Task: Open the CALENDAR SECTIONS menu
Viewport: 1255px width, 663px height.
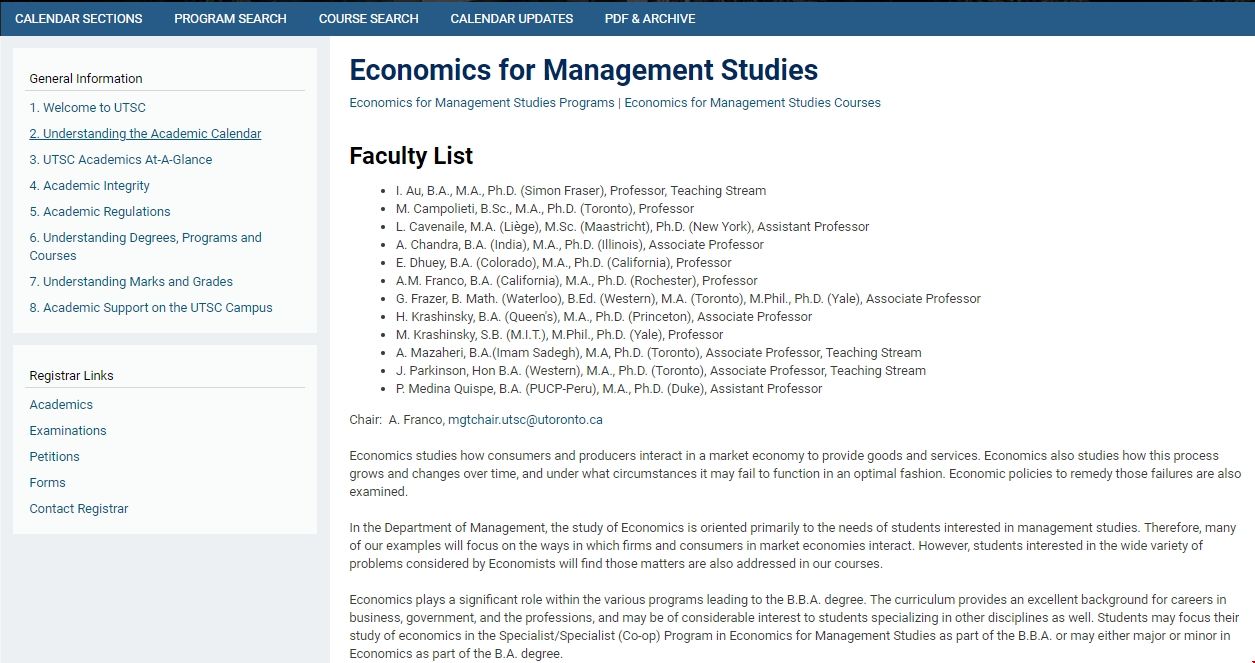Action: pyautogui.click(x=79, y=18)
